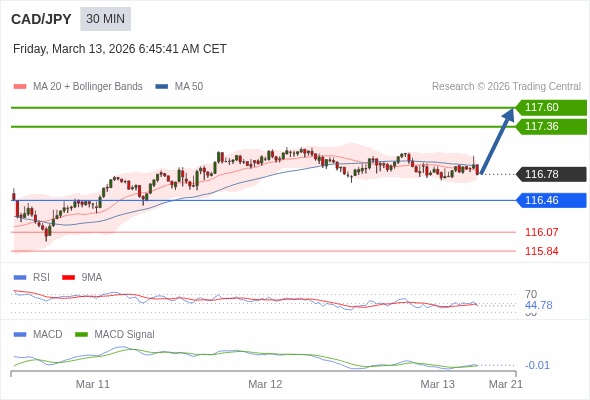Click the Mar 13 date axis label
Image resolution: width=590 pixels, height=400 pixels.
coord(437,384)
